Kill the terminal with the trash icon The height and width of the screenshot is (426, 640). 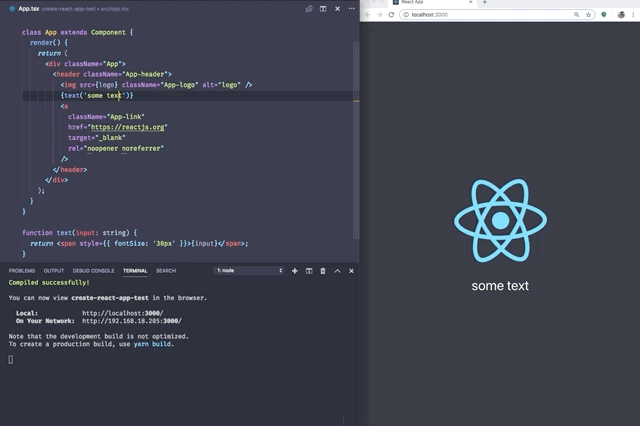coord(323,271)
